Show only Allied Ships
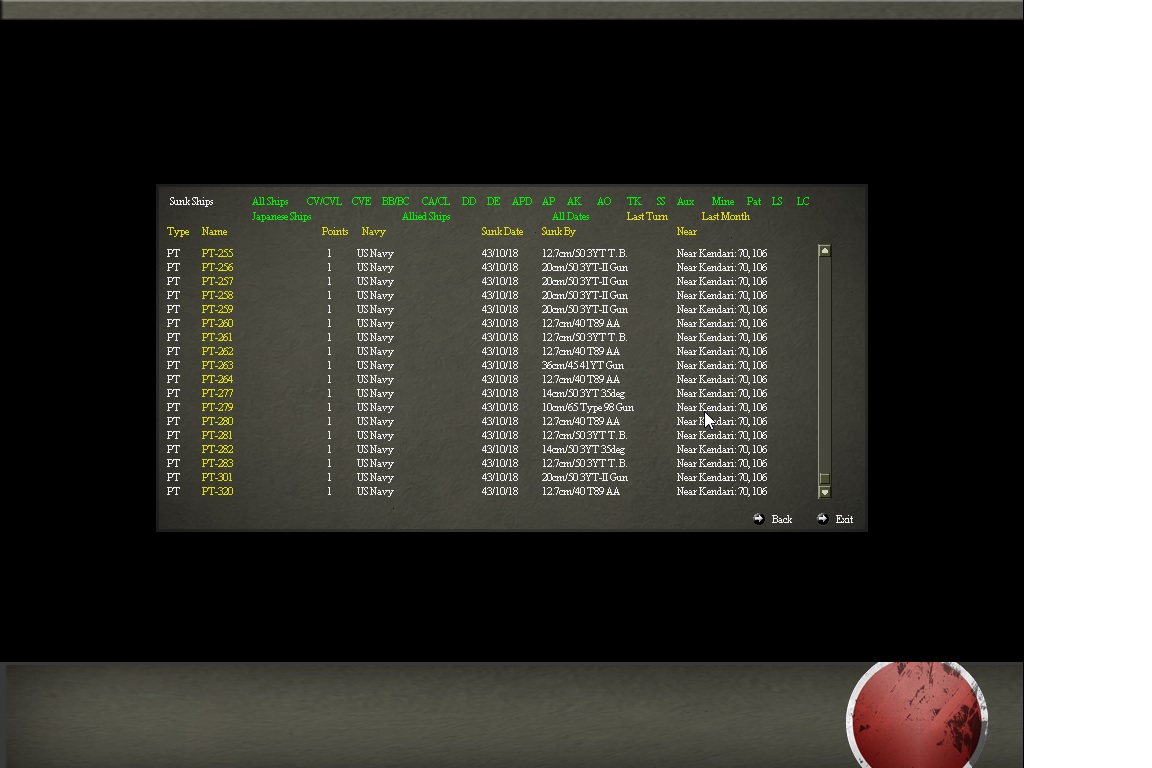 point(426,217)
